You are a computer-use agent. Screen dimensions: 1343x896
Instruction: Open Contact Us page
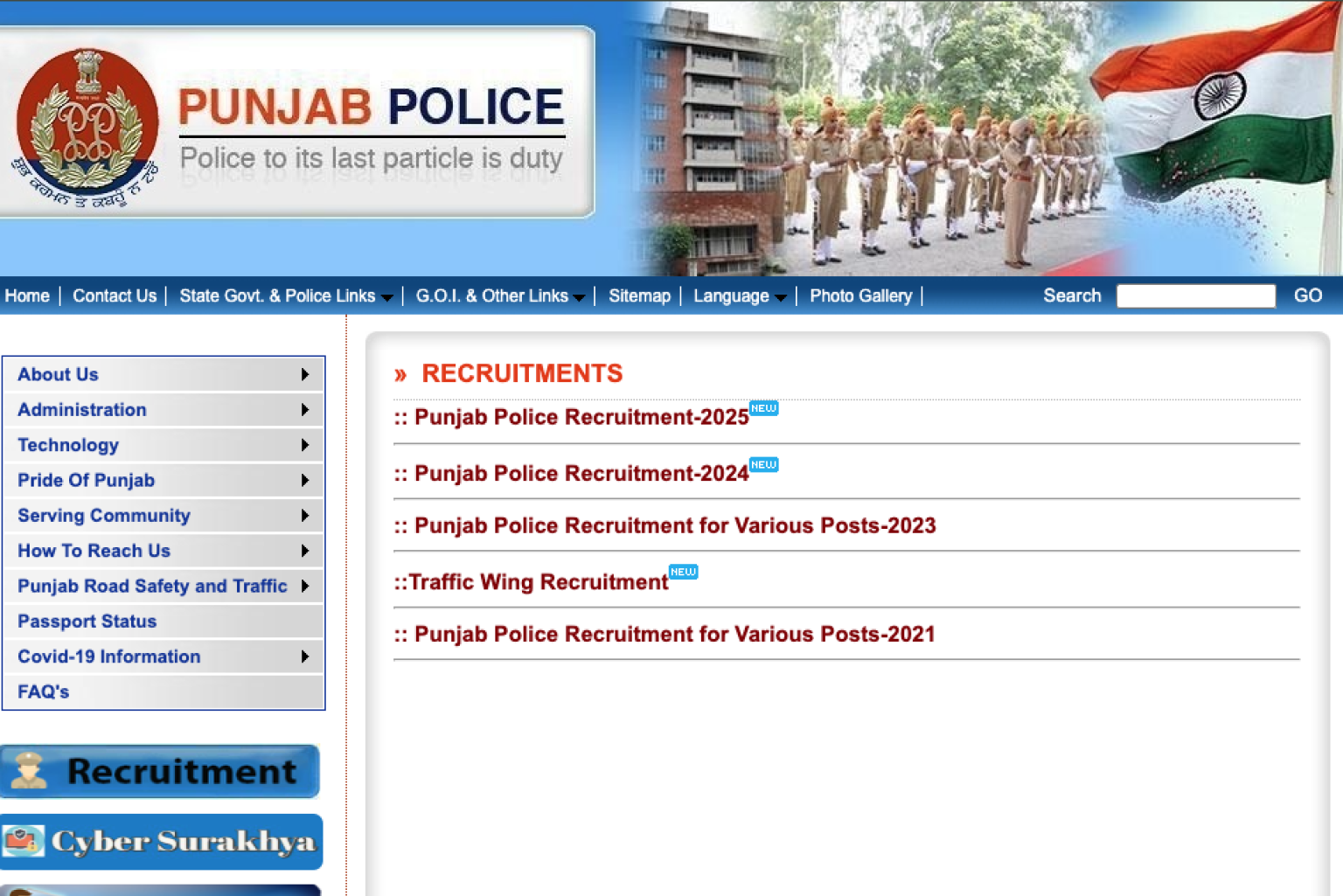[x=115, y=295]
